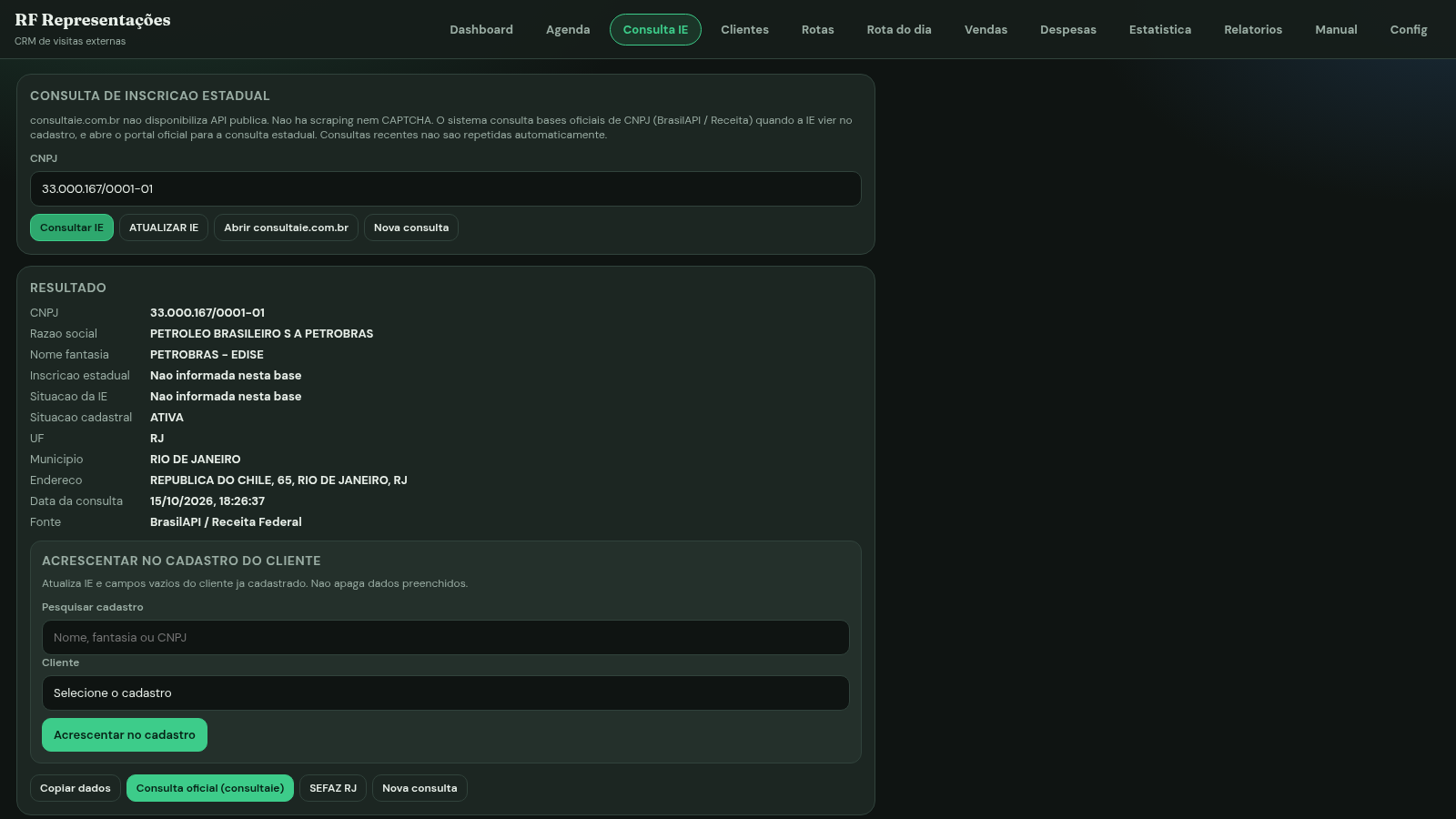Click the PETROBRAS - EDISE value
Viewport: 1456px width, 819px height.
click(207, 355)
